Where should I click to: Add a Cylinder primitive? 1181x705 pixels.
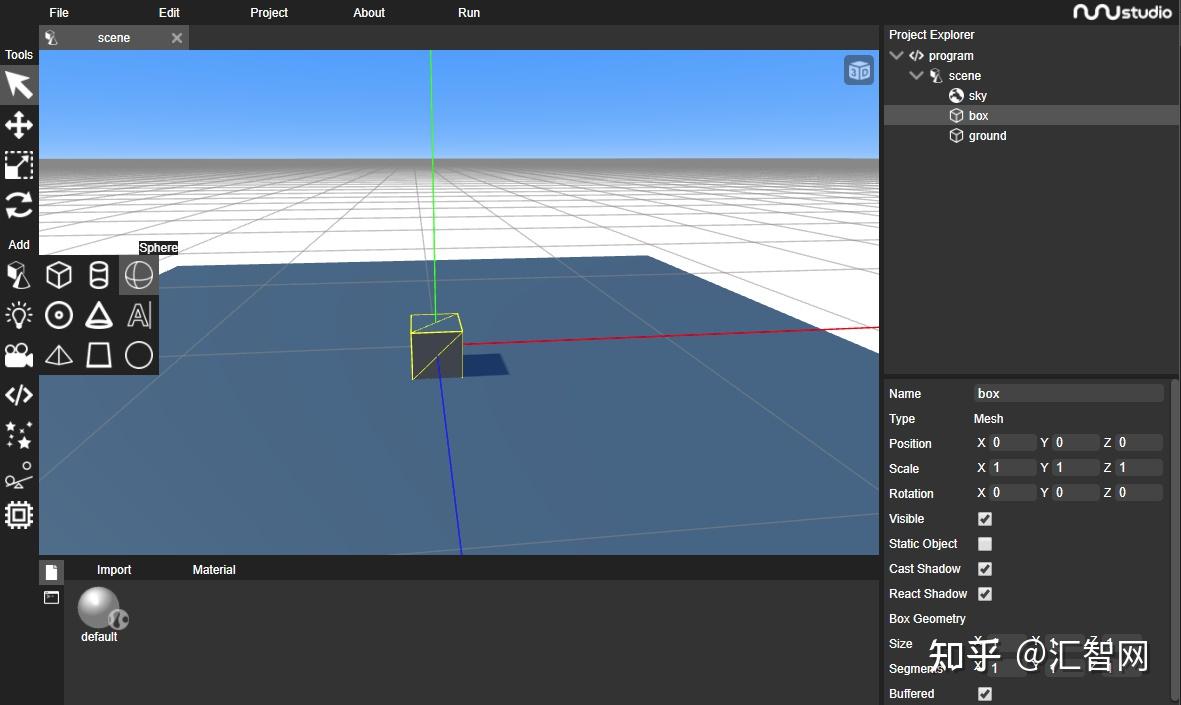[98, 274]
